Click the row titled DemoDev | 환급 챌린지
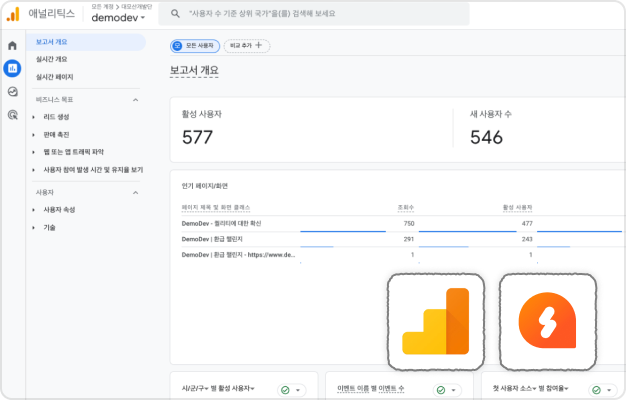This screenshot has height=400, width=626. [x=212, y=239]
